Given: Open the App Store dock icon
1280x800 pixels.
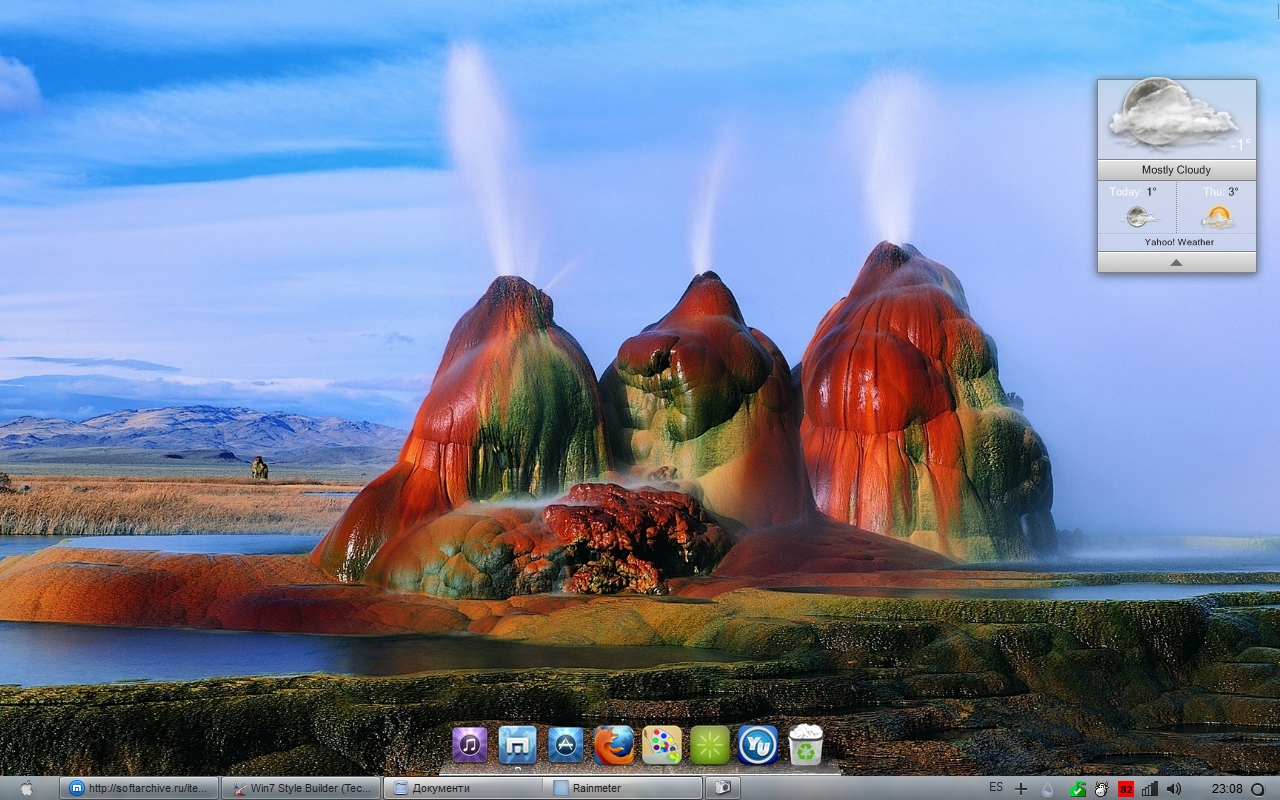Looking at the screenshot, I should point(566,745).
